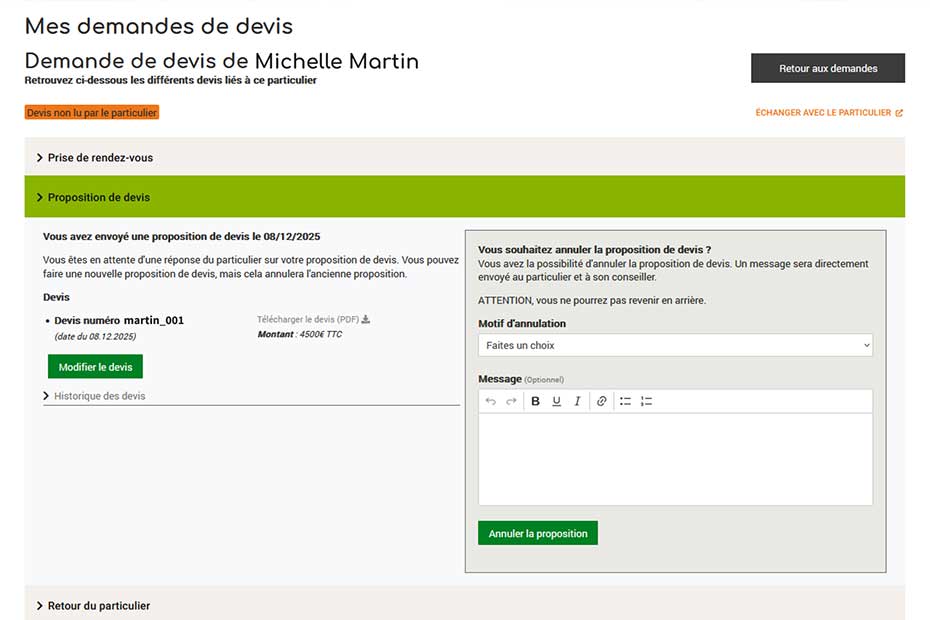Toggle underline formatting in message editor
Viewport: 930px width, 620px height.
pos(556,401)
